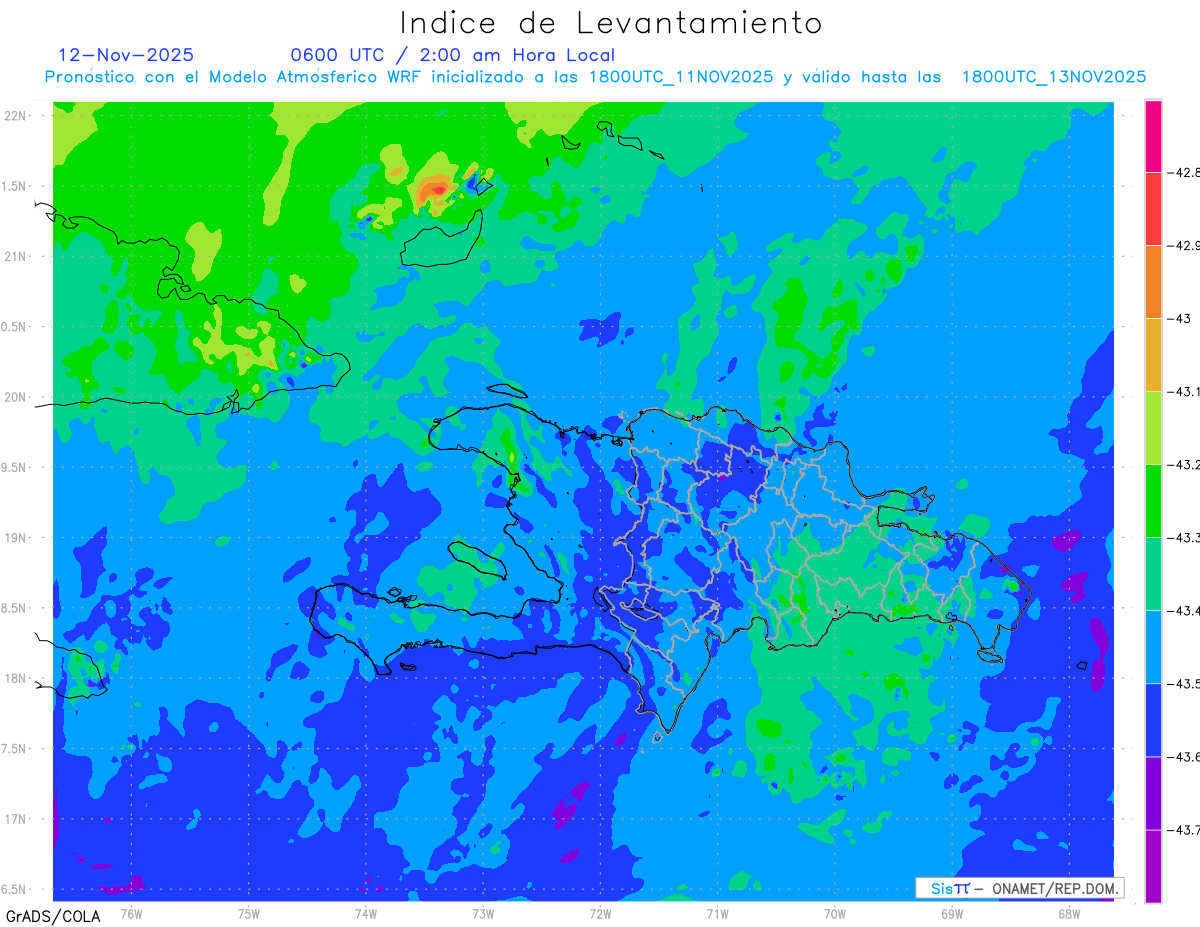Screen dimensions: 1200x927
Task: Click the 74W longitude label
Action: 365,913
